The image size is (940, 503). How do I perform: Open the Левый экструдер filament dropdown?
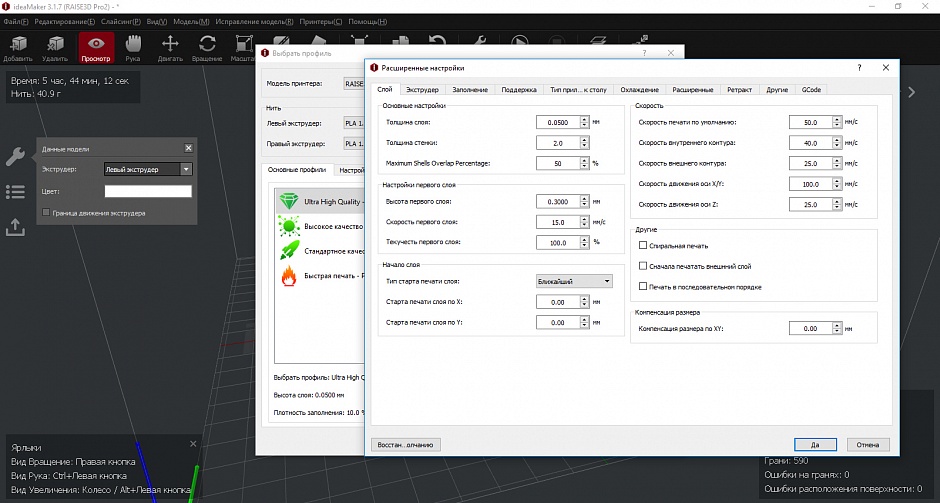pos(354,124)
